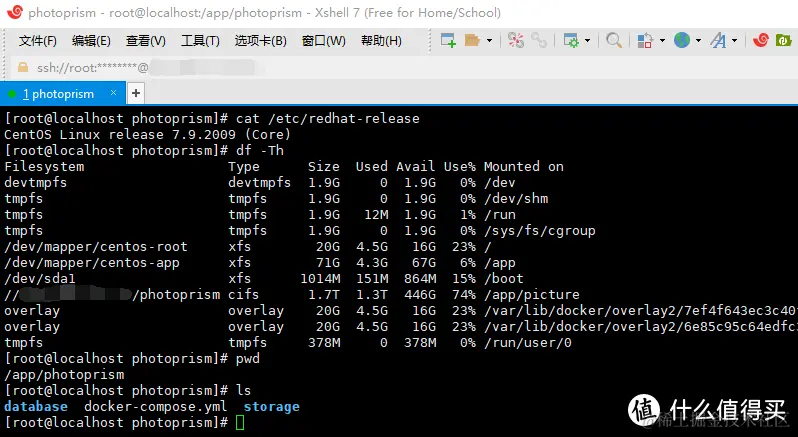Click the 'docker-compose.yml' file name
The height and width of the screenshot is (437, 798).
156,407
